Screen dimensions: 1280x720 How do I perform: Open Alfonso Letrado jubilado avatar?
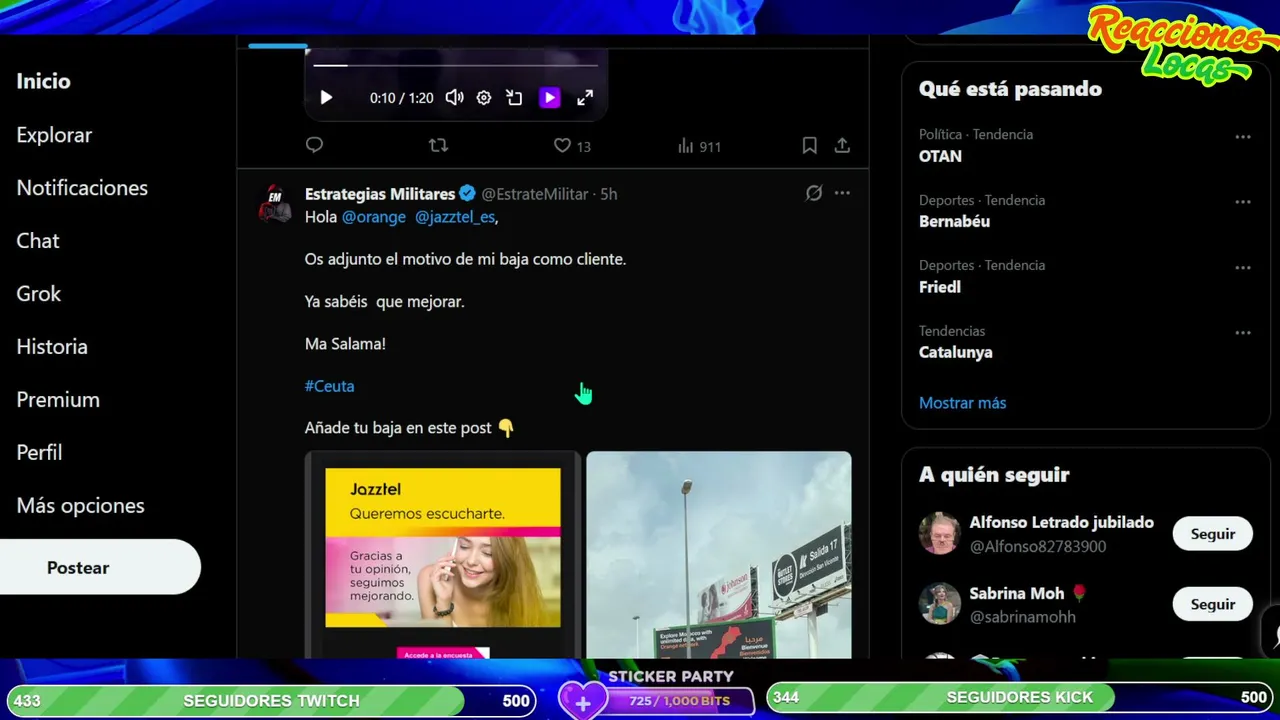[x=940, y=534]
